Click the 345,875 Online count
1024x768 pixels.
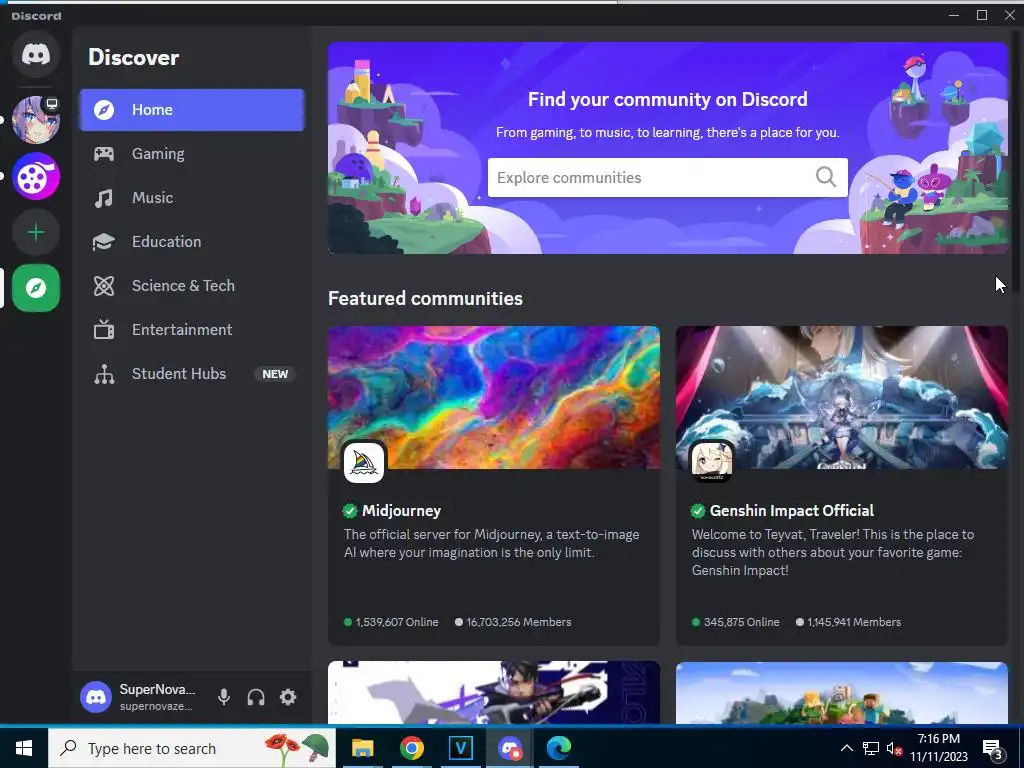point(735,622)
